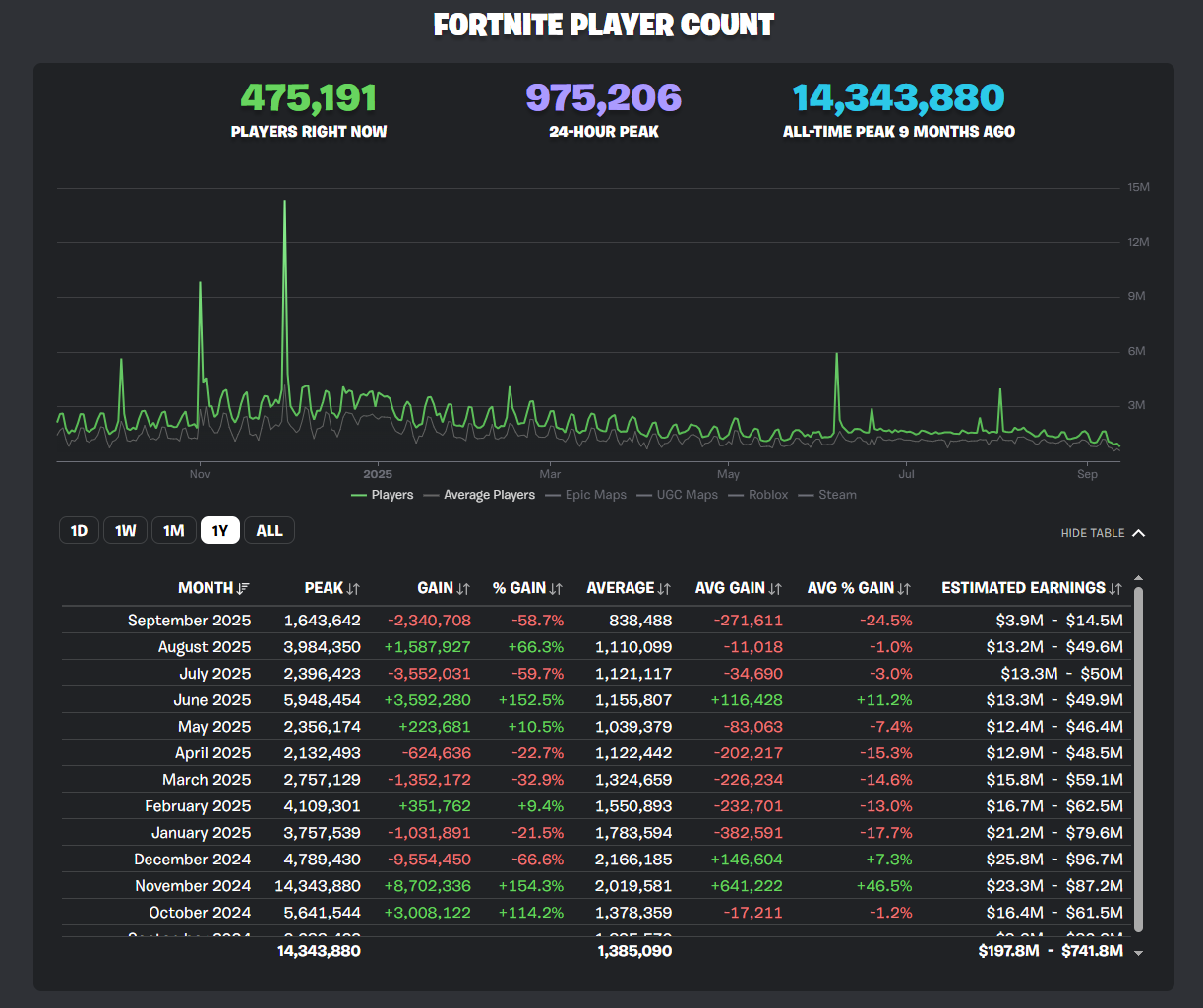This screenshot has width=1203, height=1008.
Task: Click the HIDE TABLE link text
Action: [1093, 533]
